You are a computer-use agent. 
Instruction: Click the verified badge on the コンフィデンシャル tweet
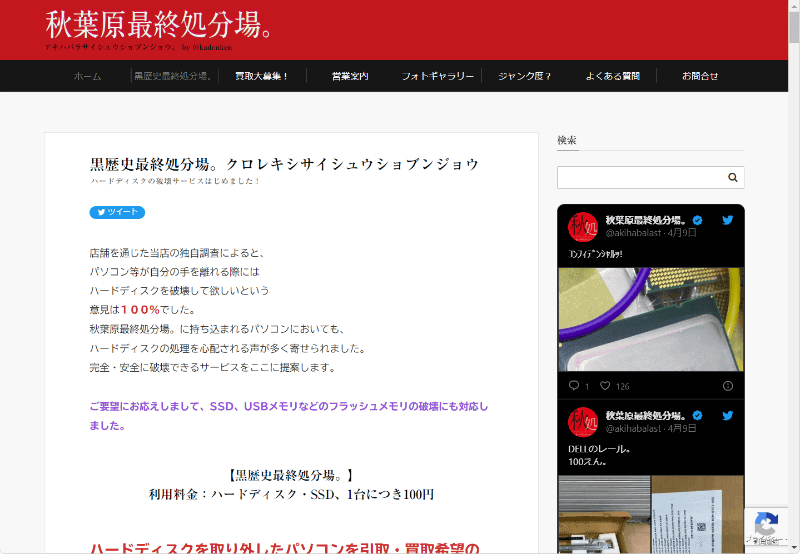coord(697,220)
